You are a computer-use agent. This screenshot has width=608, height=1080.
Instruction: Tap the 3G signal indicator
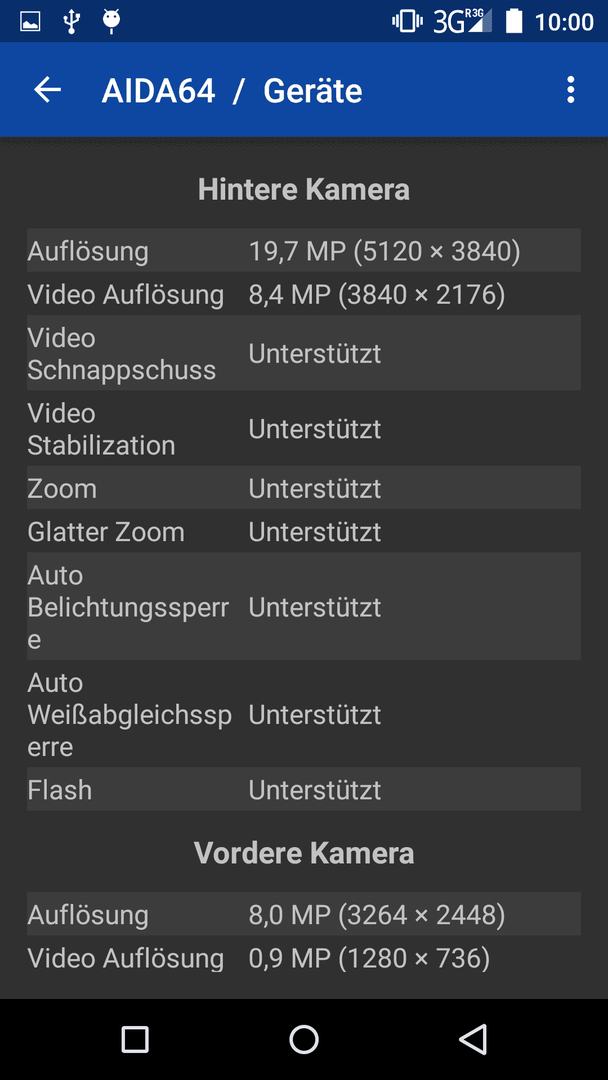463,21
